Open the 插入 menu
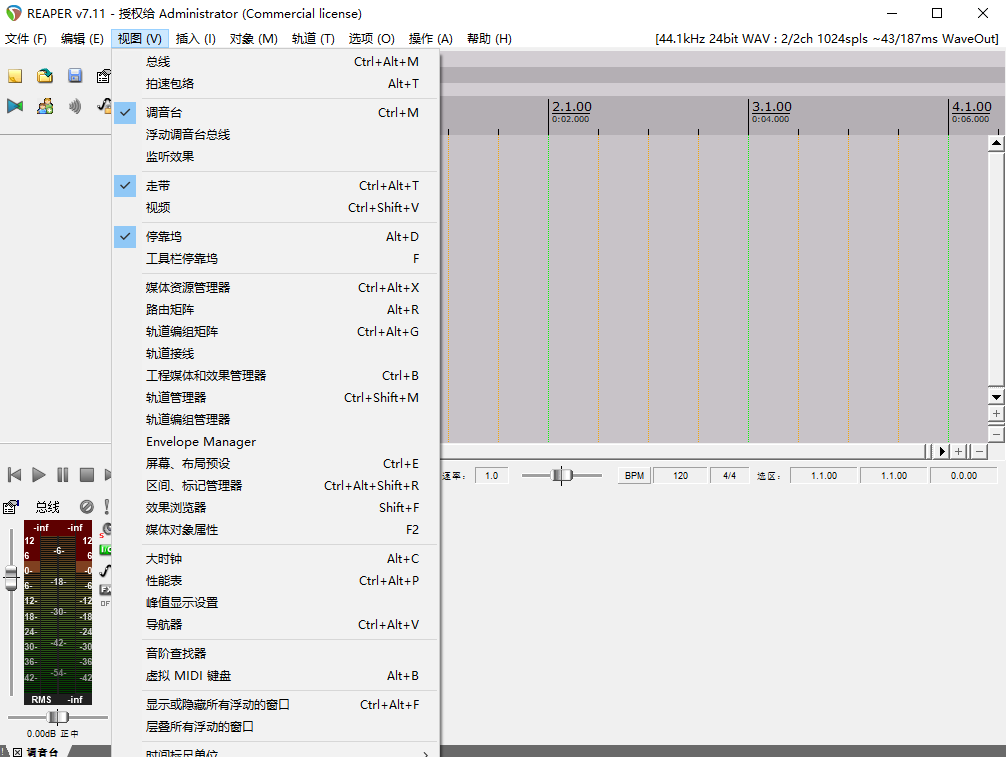Screen dimensions: 1006x757 (x=195, y=38)
